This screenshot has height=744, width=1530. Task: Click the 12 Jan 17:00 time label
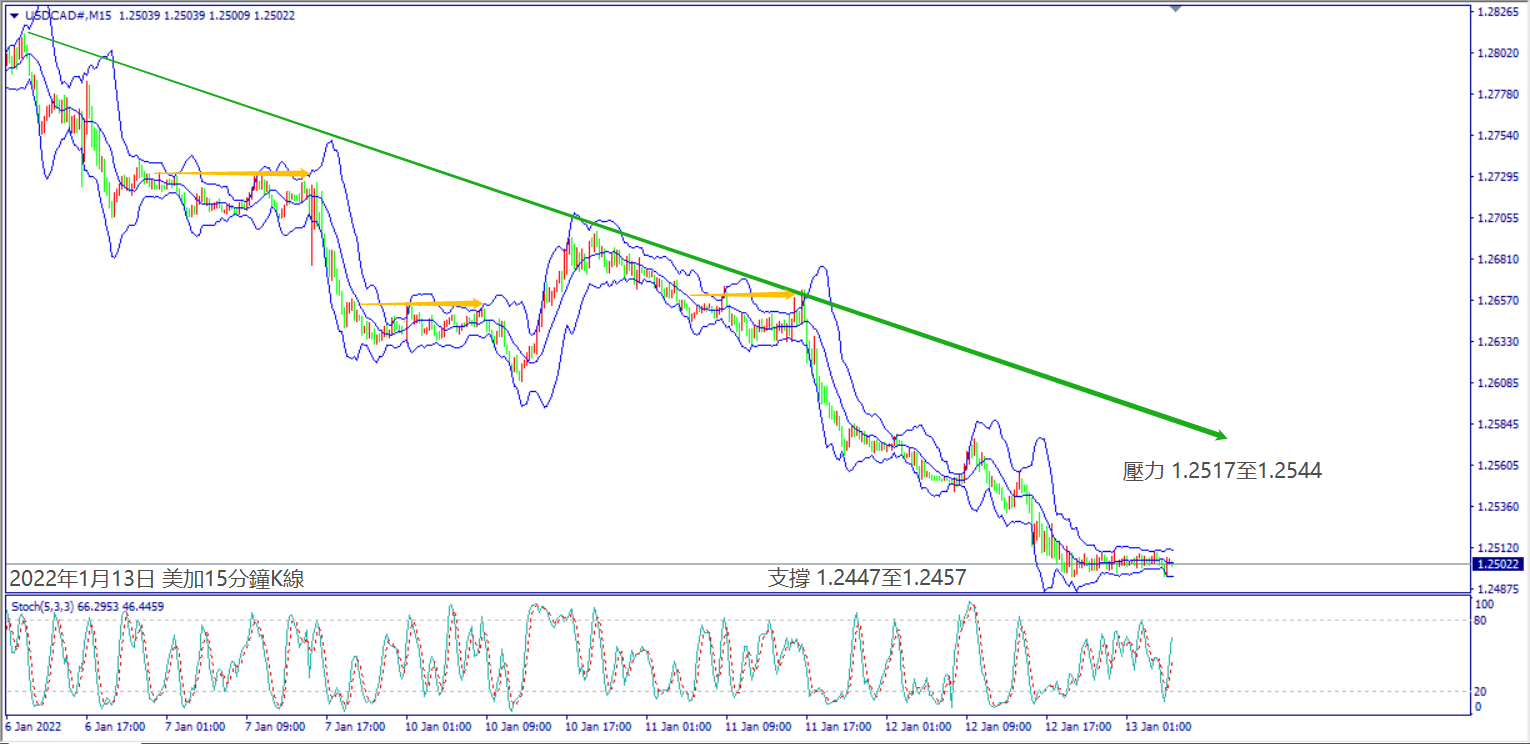click(x=1078, y=726)
